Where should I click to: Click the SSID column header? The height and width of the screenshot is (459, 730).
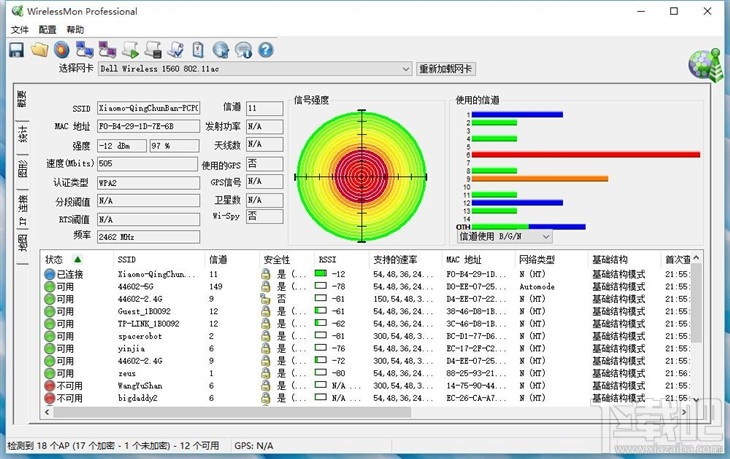tap(159, 259)
